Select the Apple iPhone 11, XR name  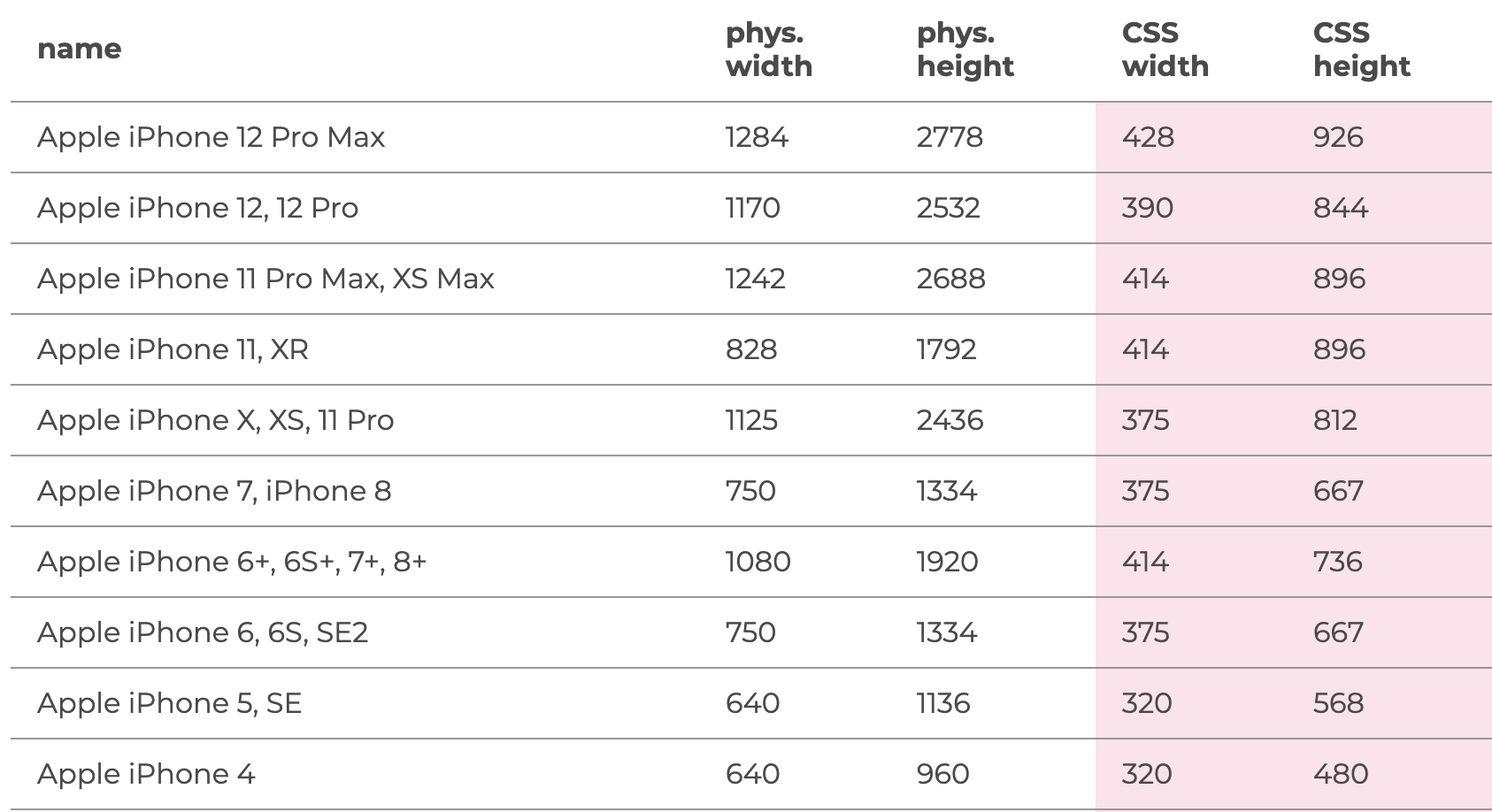point(173,349)
